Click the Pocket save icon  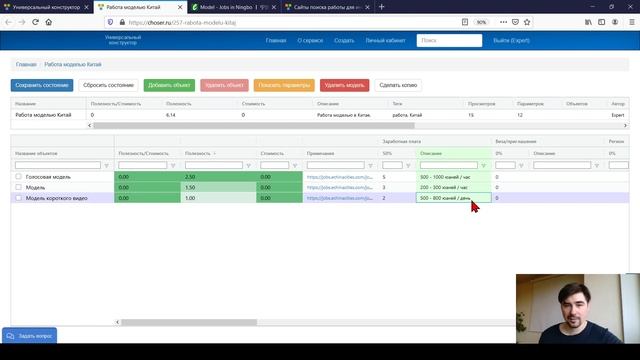(x=515, y=22)
